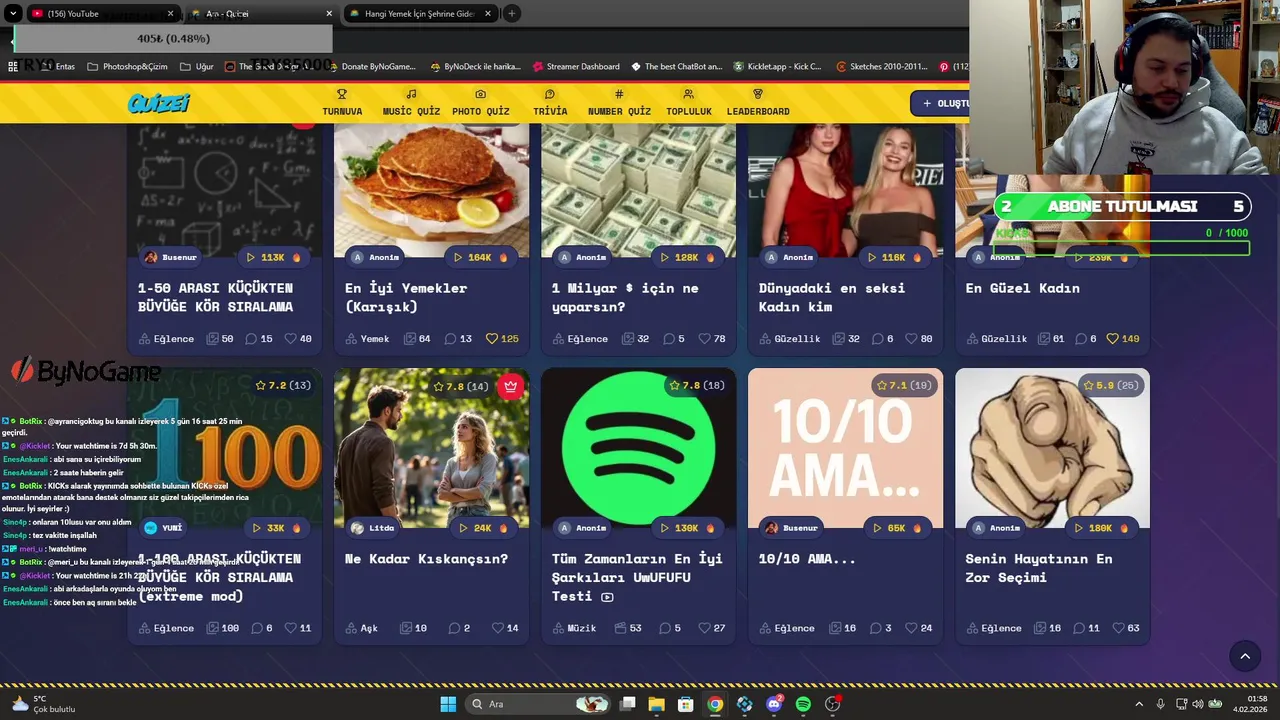Like the Ne Kadar Kıskançsın quiz with 14 hearts
The image size is (1280, 720).
tap(505, 628)
